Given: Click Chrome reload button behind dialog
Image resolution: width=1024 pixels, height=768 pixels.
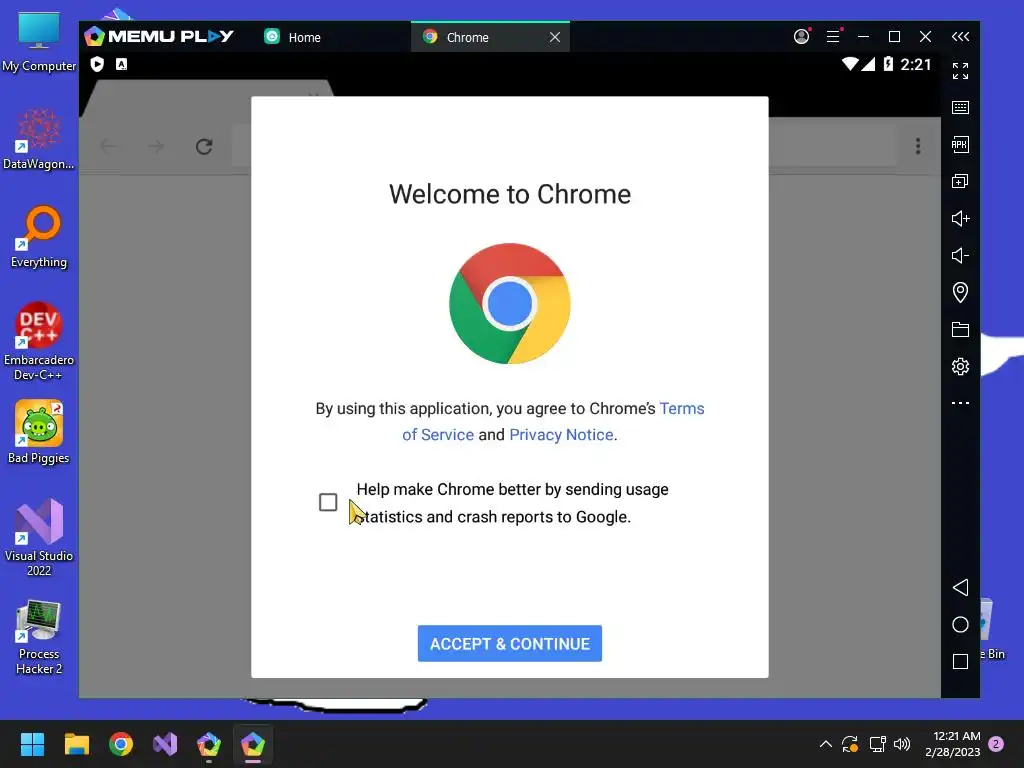Looking at the screenshot, I should click(x=204, y=146).
